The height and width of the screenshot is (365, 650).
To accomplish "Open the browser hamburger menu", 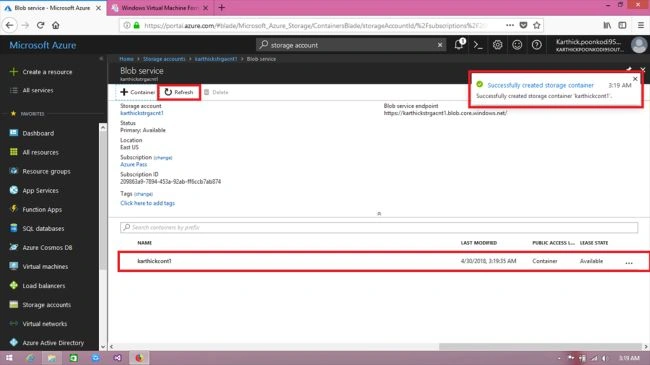I will 640,25.
